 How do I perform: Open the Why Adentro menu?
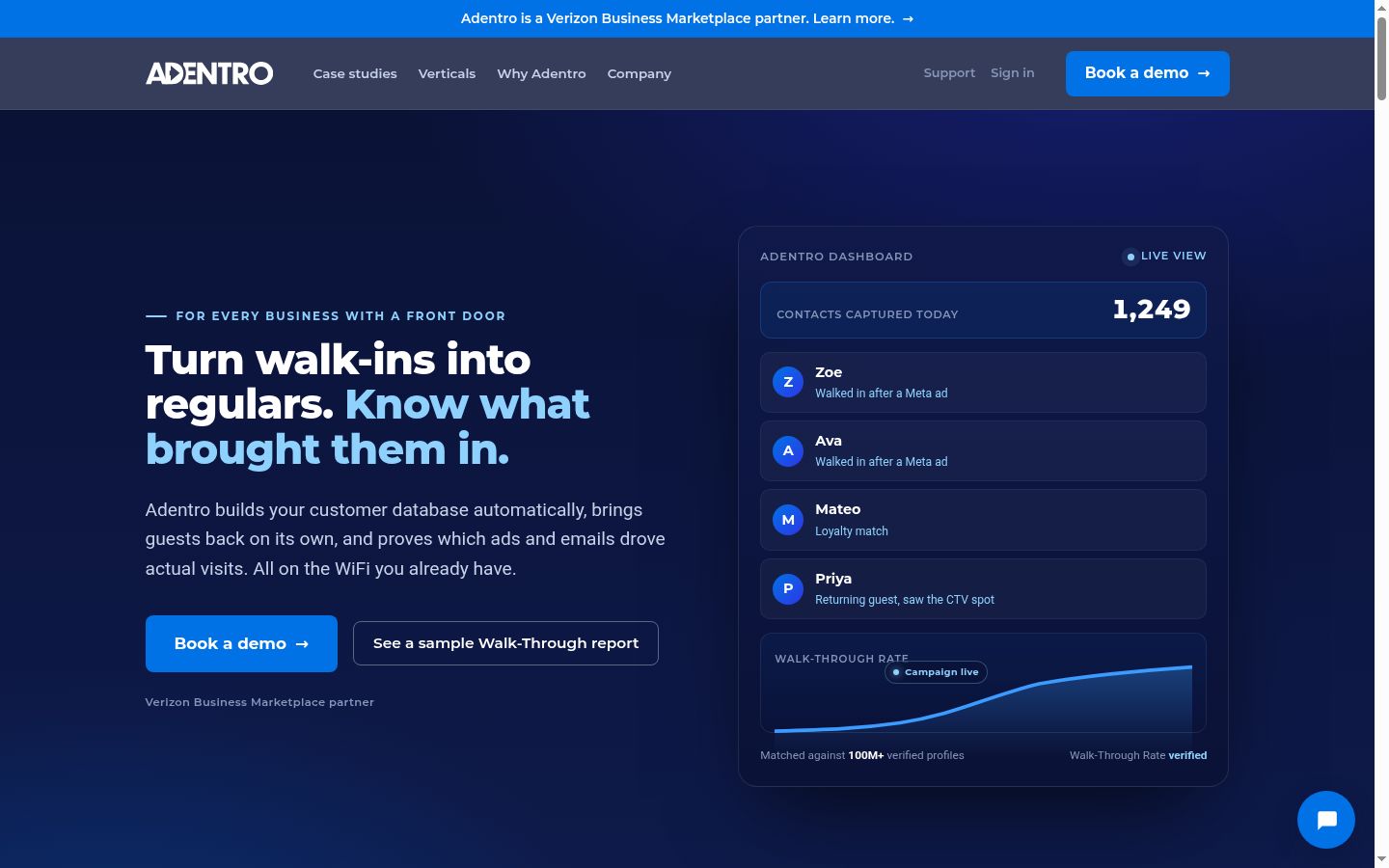541,73
